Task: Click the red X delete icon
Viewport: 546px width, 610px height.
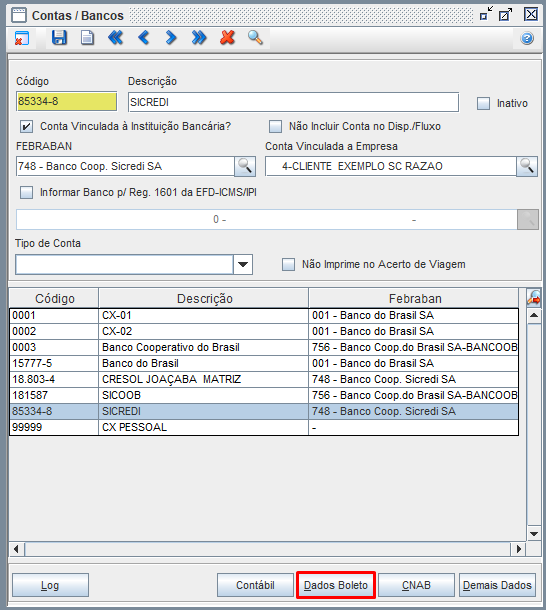Action: coord(227,38)
